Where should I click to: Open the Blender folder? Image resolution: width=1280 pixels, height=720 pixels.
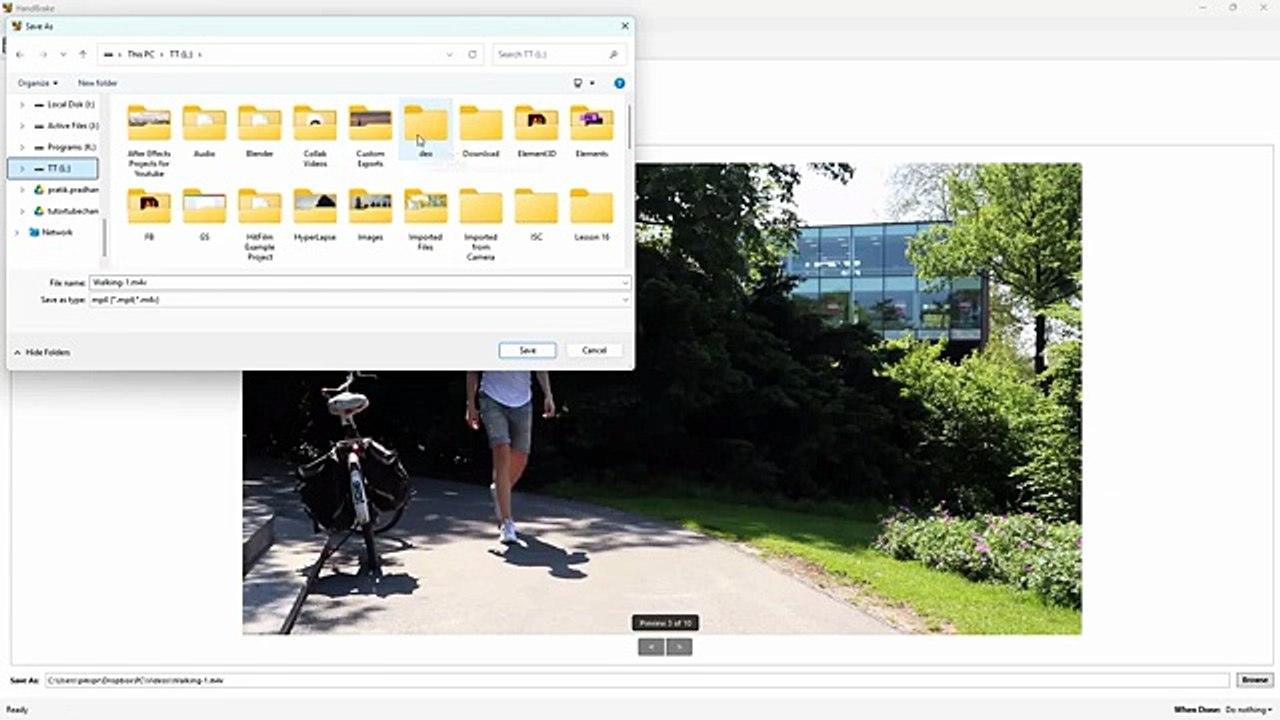(260, 132)
